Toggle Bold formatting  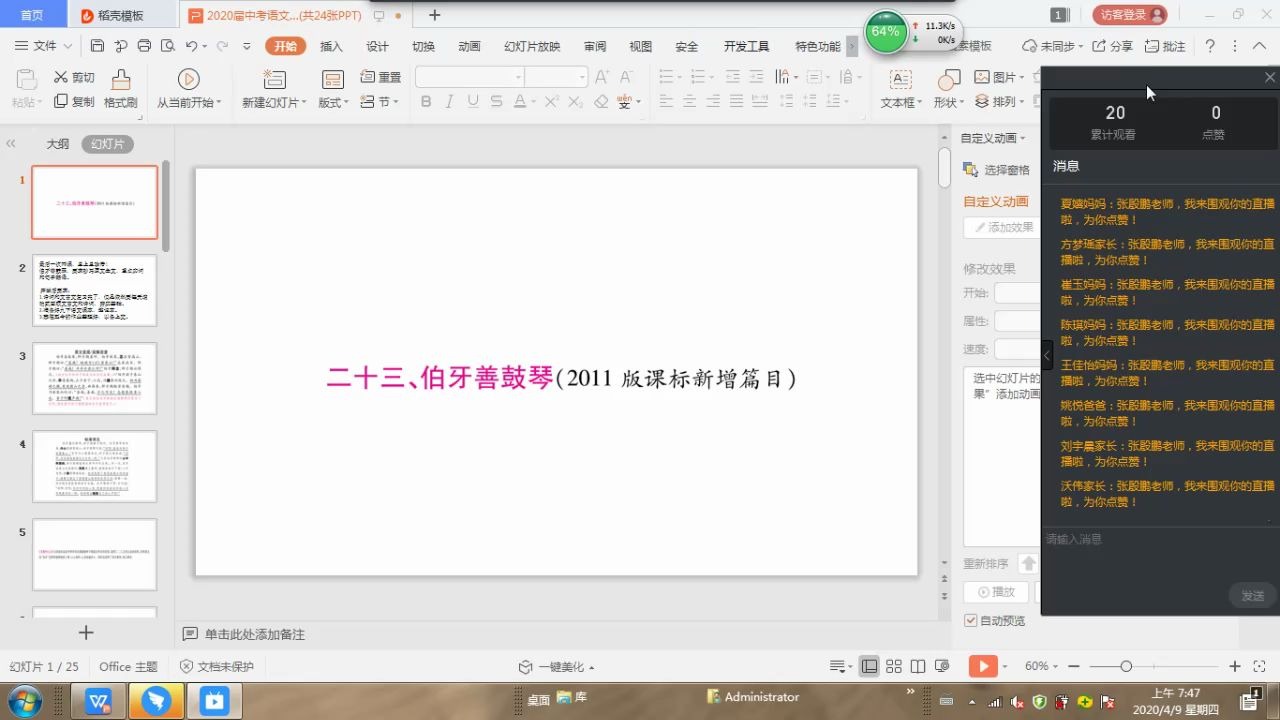pyautogui.click(x=426, y=101)
